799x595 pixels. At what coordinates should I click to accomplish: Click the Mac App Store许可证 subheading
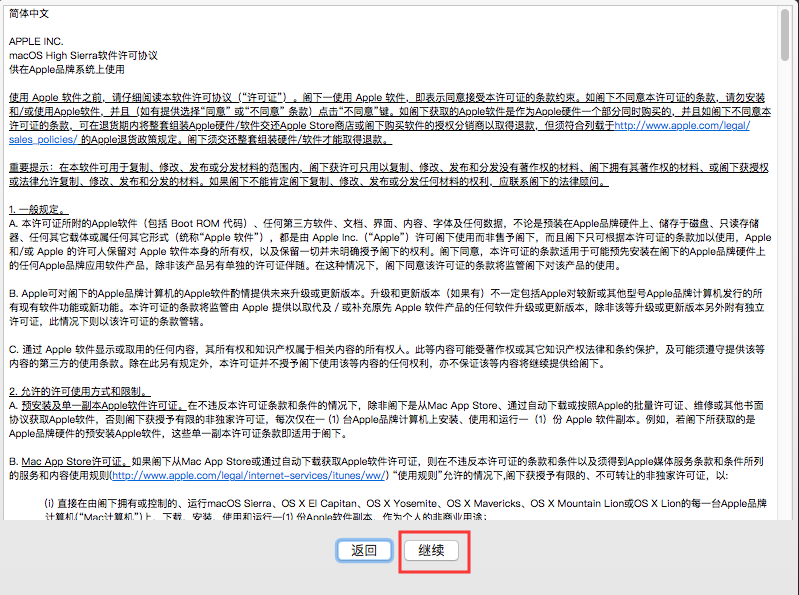74,462
